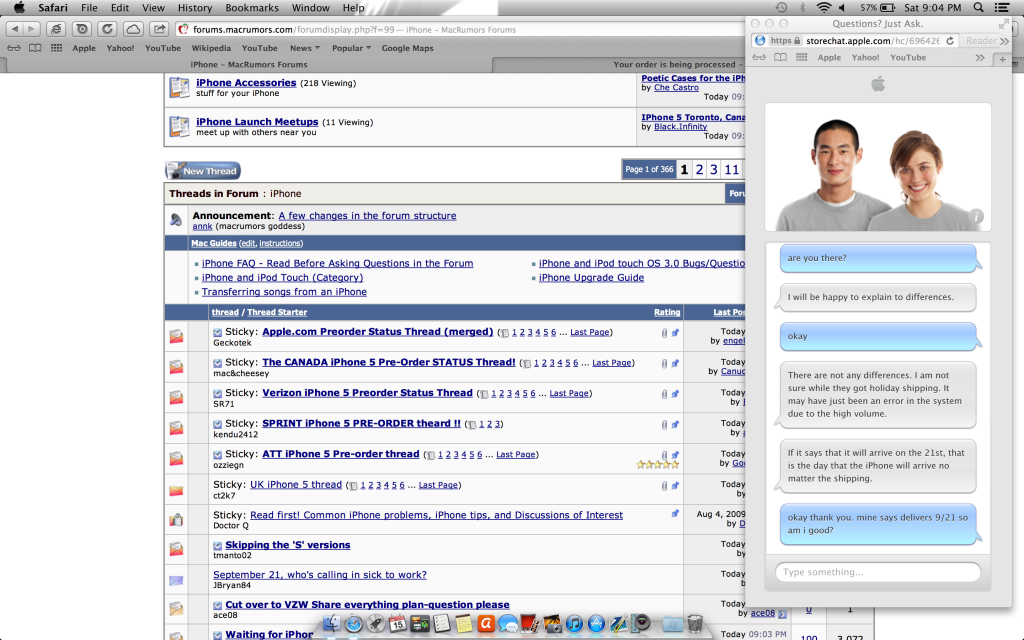This screenshot has width=1024, height=640.
Task: Open Spotlight search in the menu bar
Action: [978, 8]
